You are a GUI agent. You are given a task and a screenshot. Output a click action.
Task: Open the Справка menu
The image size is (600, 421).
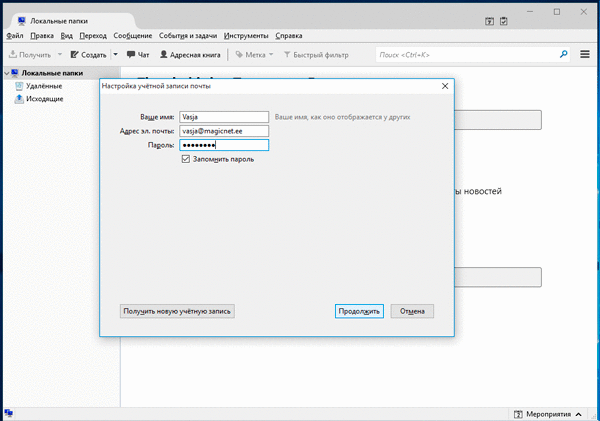click(x=289, y=36)
